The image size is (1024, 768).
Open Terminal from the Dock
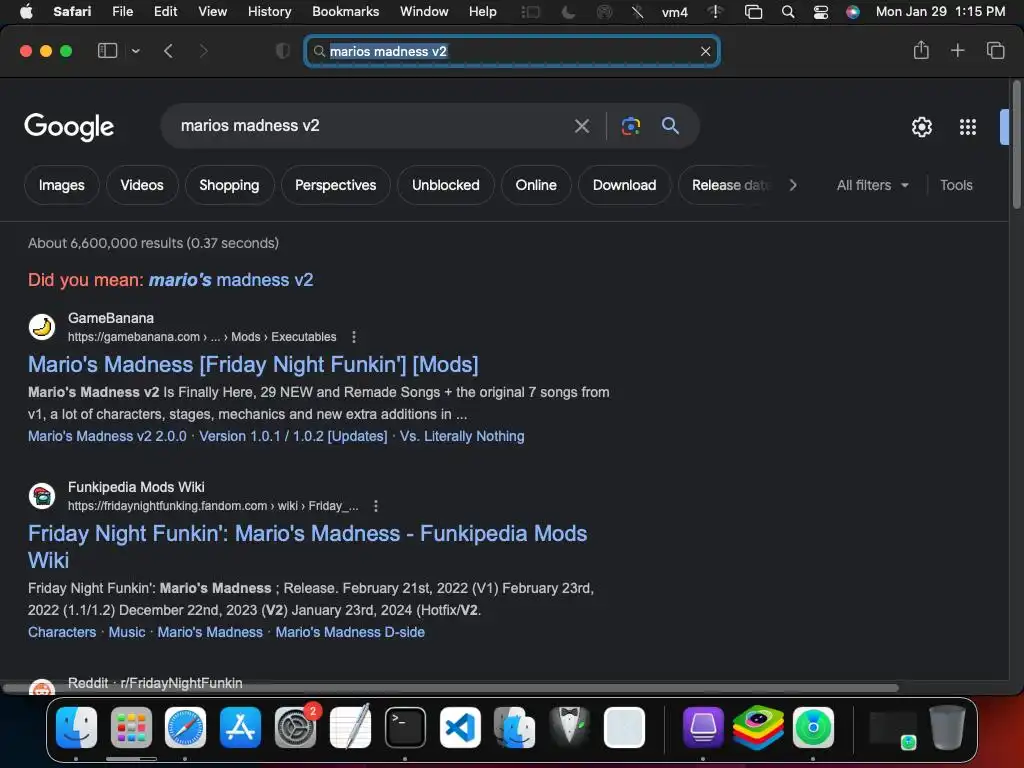pyautogui.click(x=405, y=727)
